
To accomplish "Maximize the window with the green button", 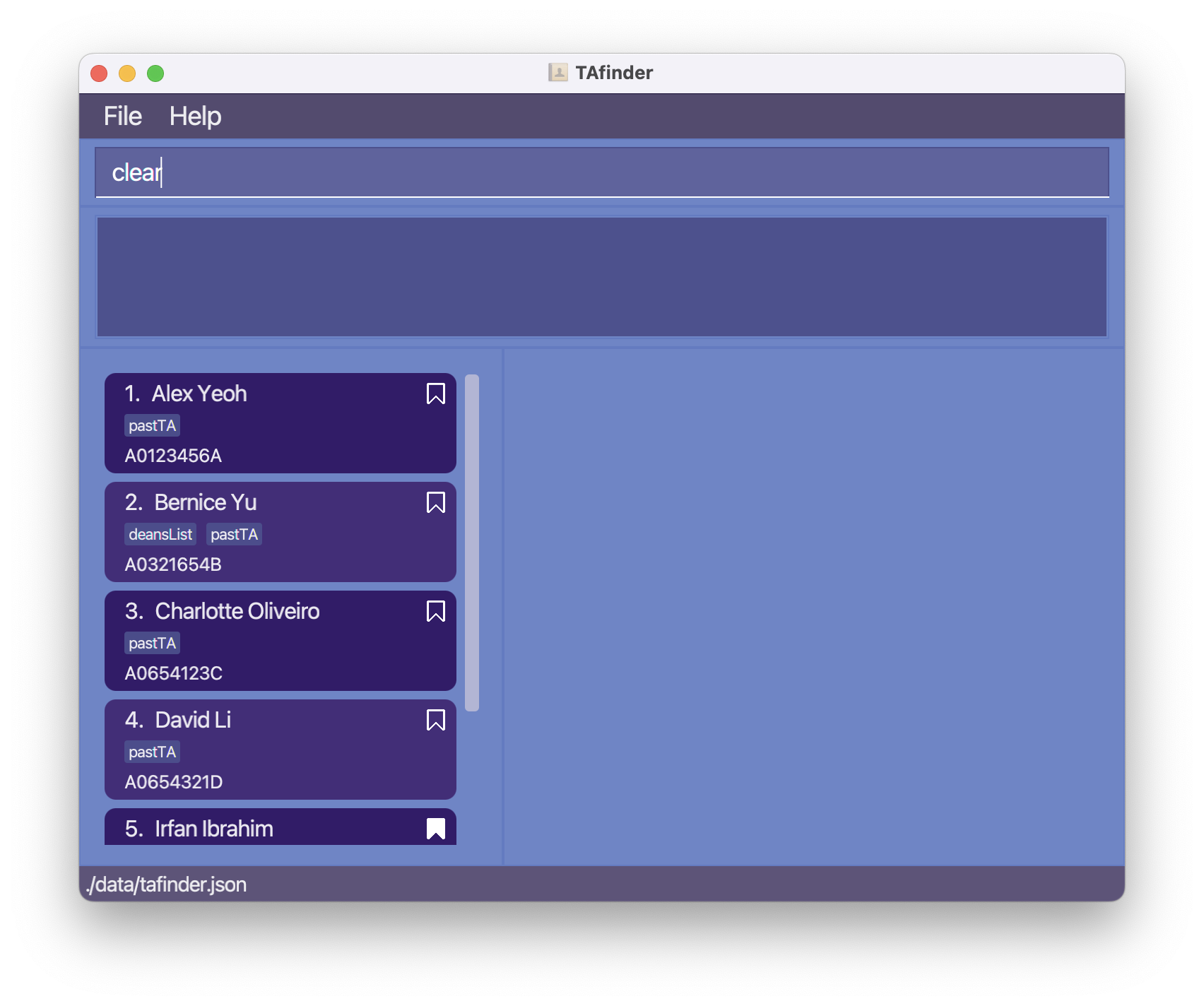I will point(155,73).
